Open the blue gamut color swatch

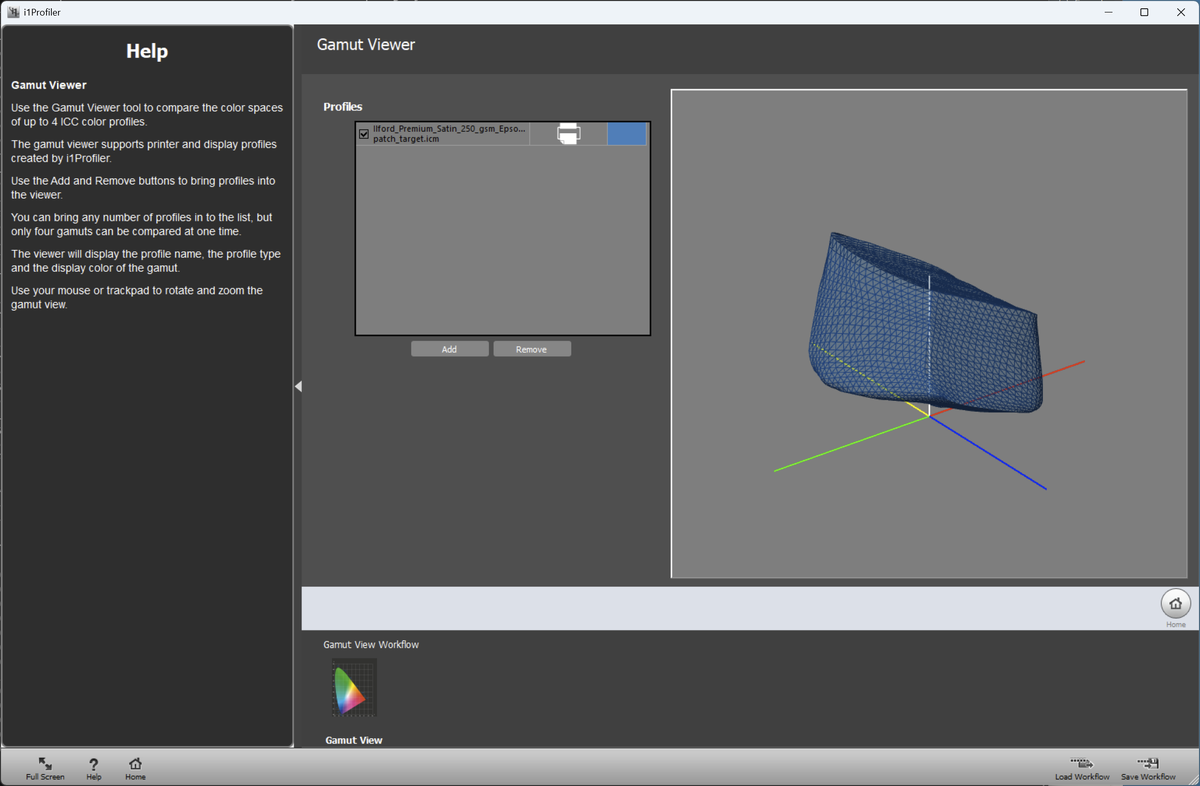tap(626, 134)
